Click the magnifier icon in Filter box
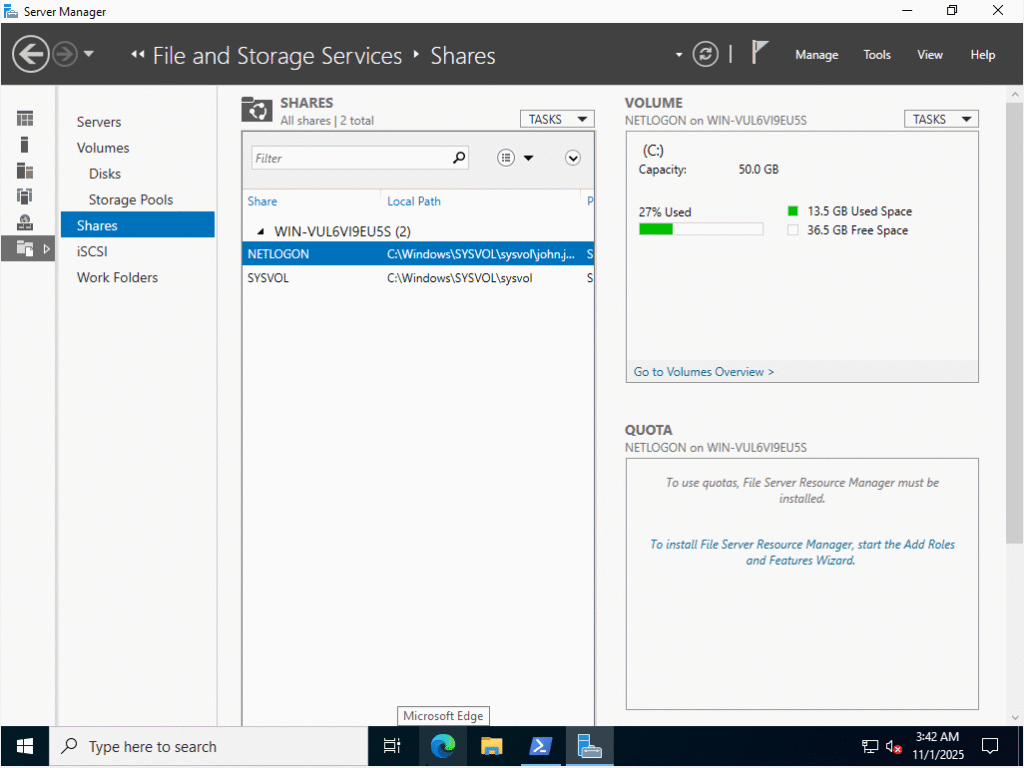 coord(459,158)
